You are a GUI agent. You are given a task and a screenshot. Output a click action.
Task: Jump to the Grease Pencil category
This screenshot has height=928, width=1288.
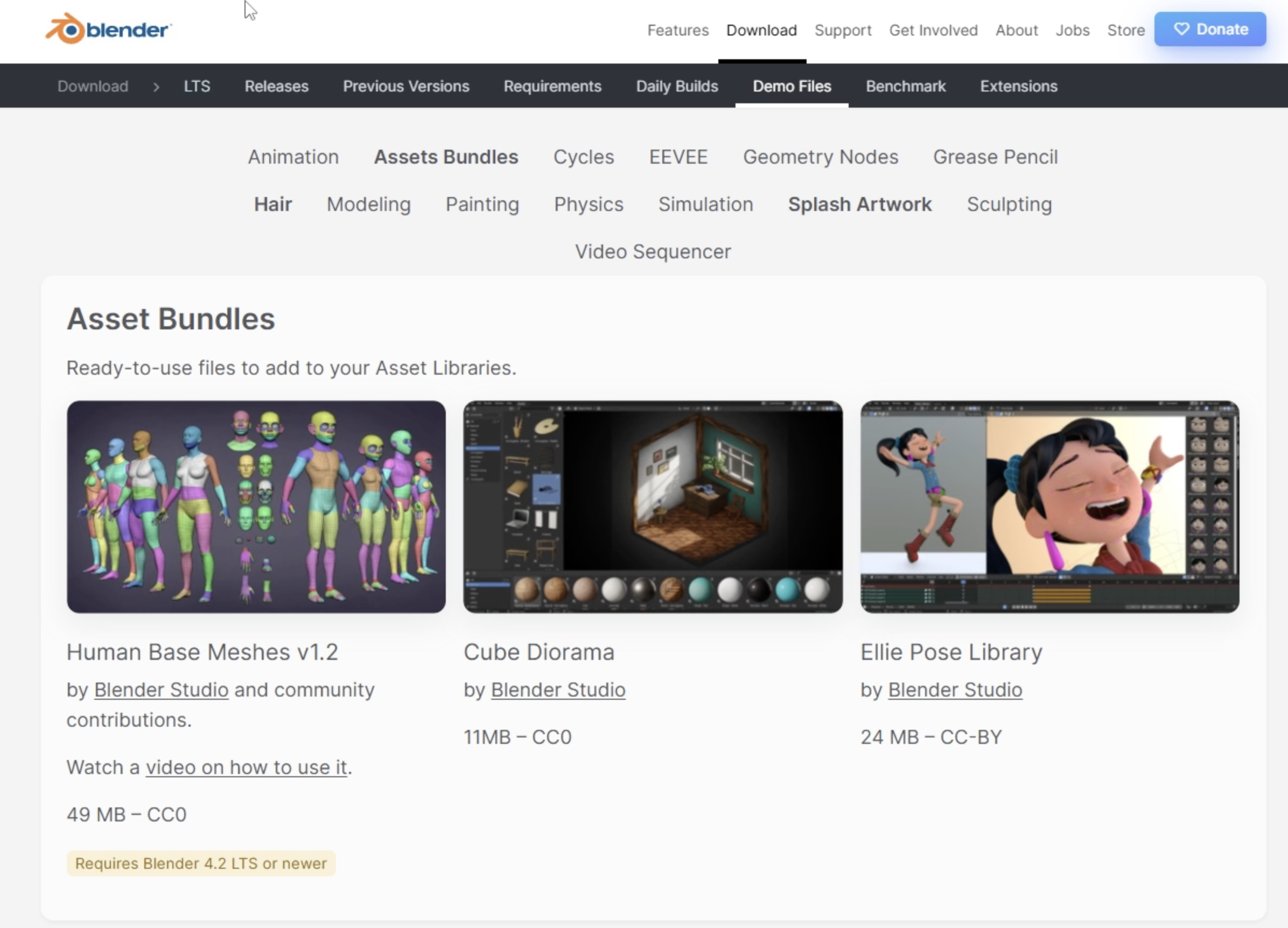995,157
